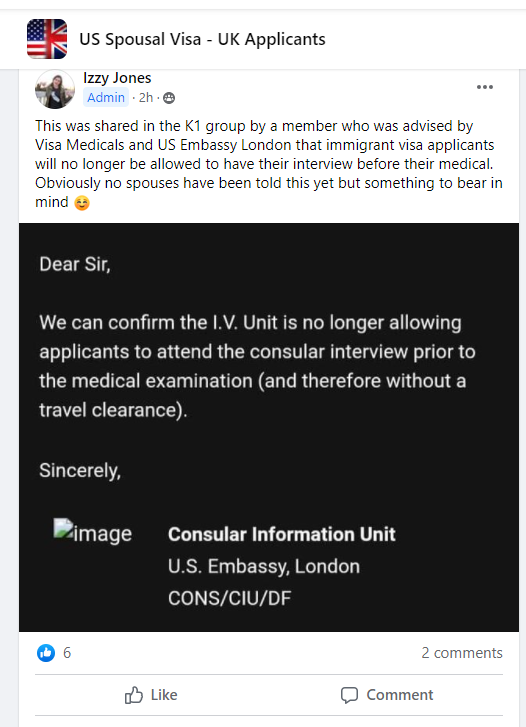
Task: Open the 2h post timestamp
Action: click(x=146, y=97)
